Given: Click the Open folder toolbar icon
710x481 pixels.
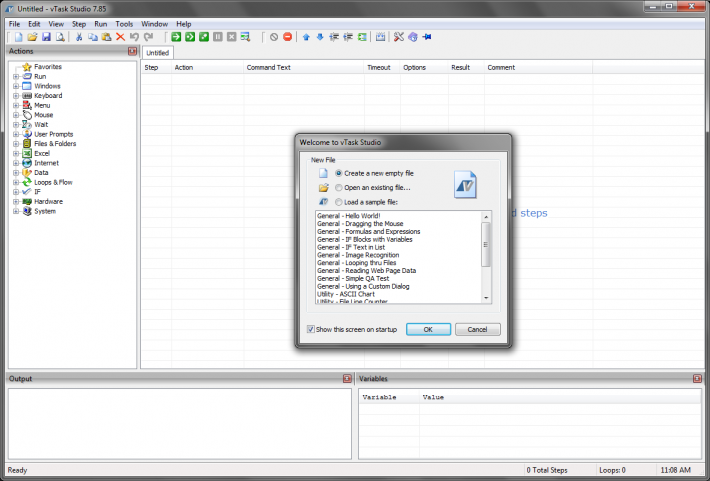Looking at the screenshot, I should (32, 37).
